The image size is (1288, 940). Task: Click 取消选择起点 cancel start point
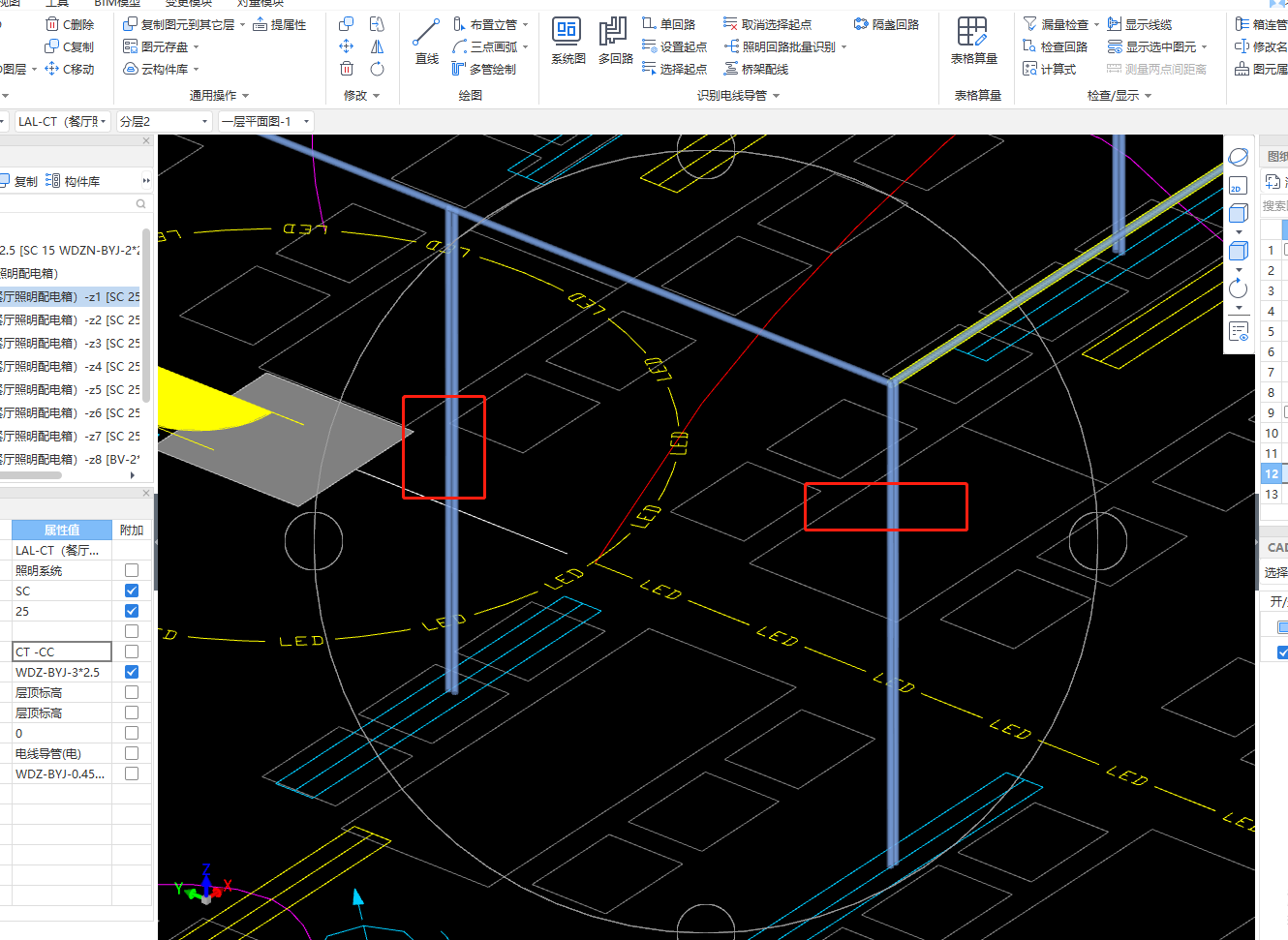click(x=768, y=24)
